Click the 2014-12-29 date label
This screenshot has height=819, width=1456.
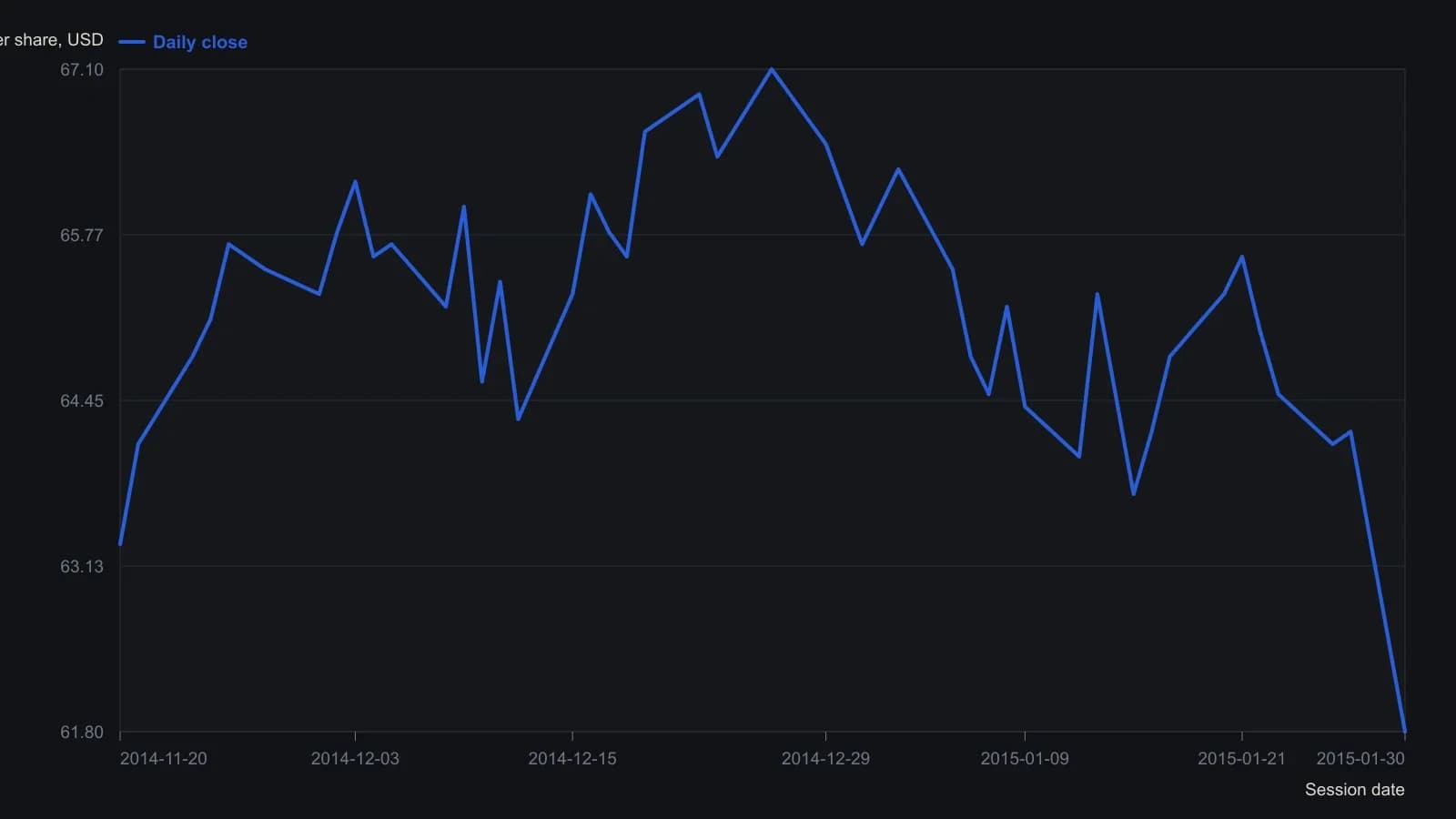825,759
